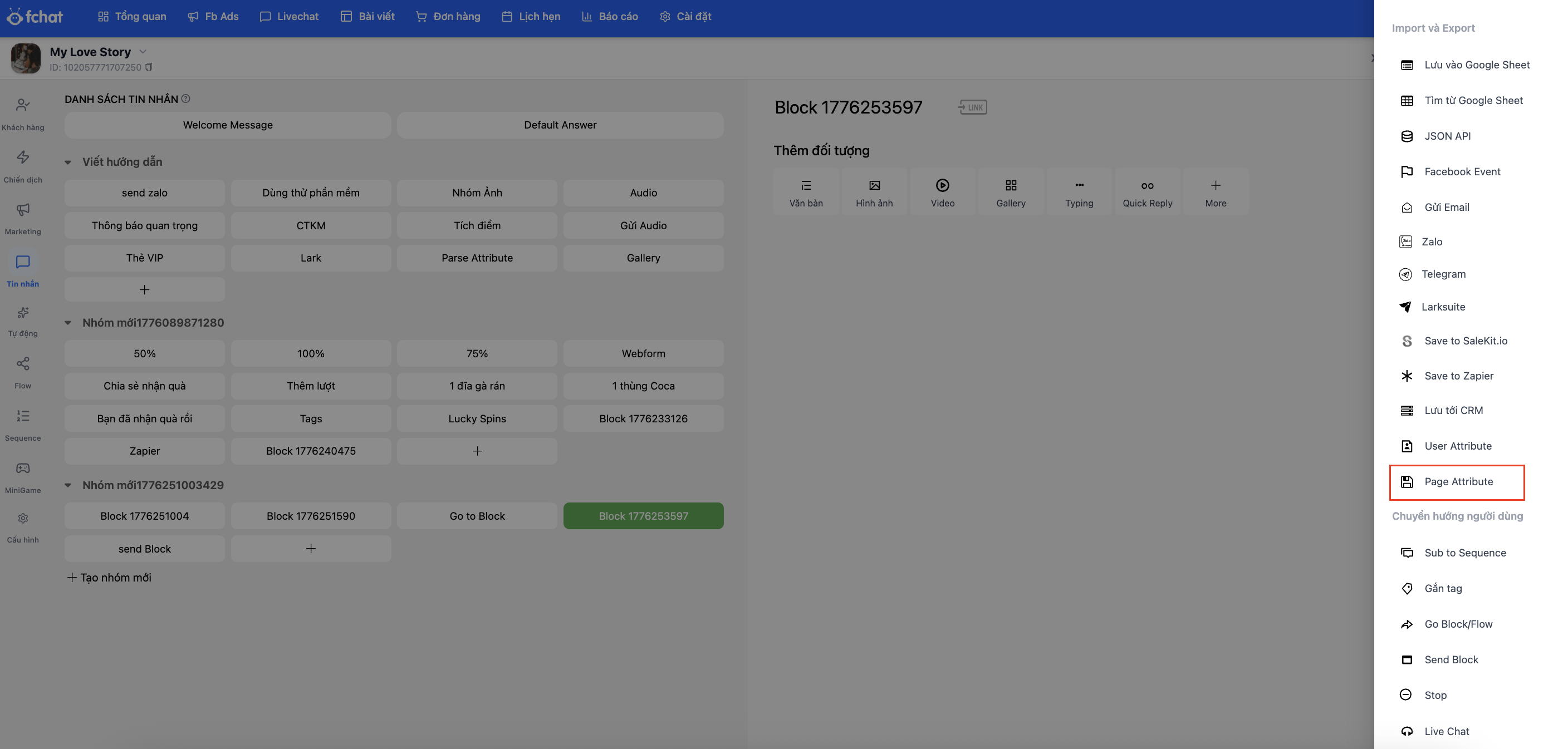
Task: Open the My Love Story page dropdown
Action: pyautogui.click(x=143, y=52)
